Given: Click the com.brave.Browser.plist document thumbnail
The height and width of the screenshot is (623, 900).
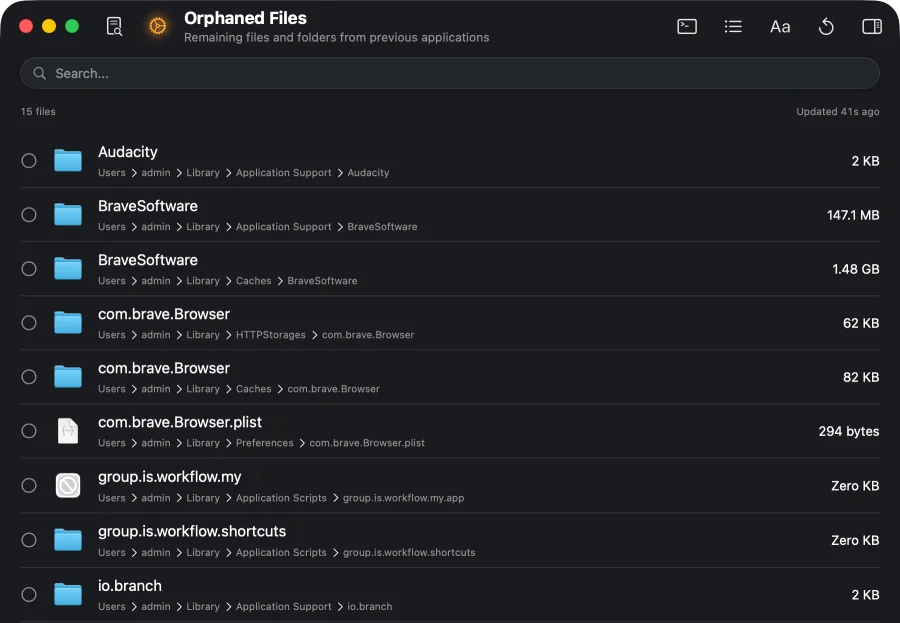Looking at the screenshot, I should 68,431.
